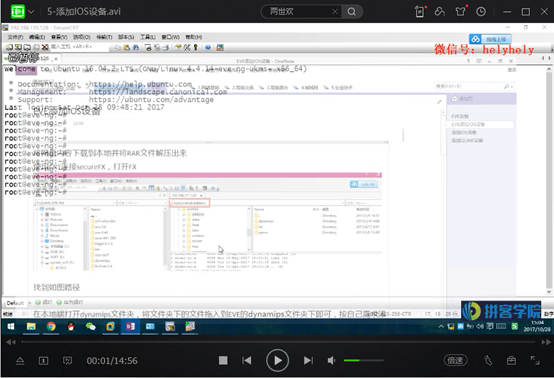Click the file title 5-添加IOS设备.avi

pos(84,12)
